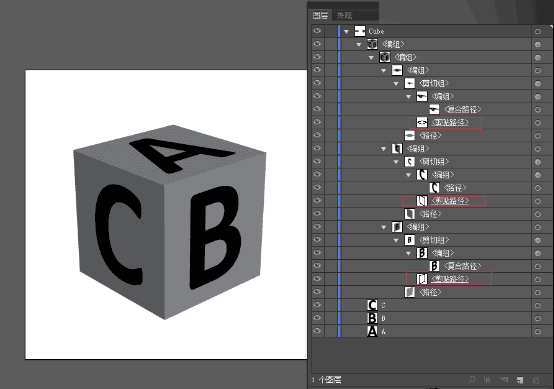Collapse the <剪切组> with B thumbnail

point(396,241)
